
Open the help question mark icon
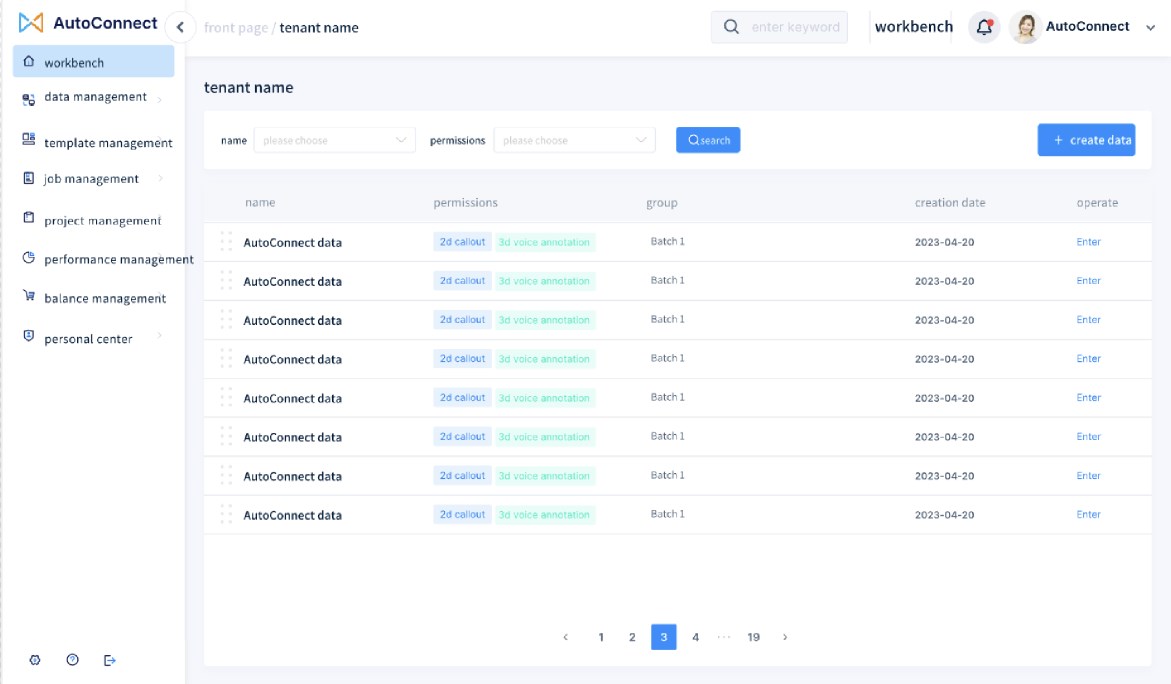click(72, 660)
